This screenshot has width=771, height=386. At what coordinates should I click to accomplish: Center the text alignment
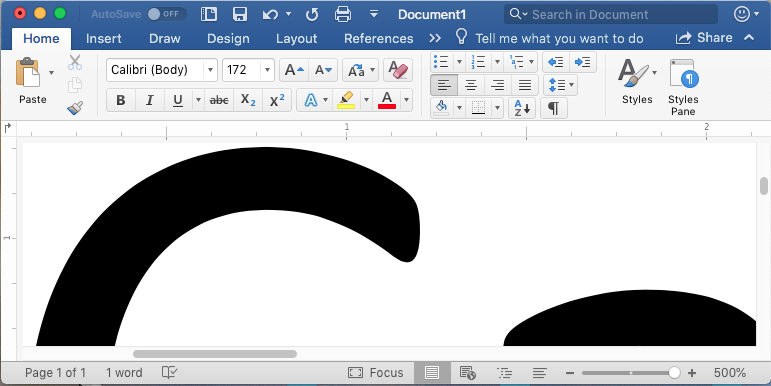pos(471,86)
